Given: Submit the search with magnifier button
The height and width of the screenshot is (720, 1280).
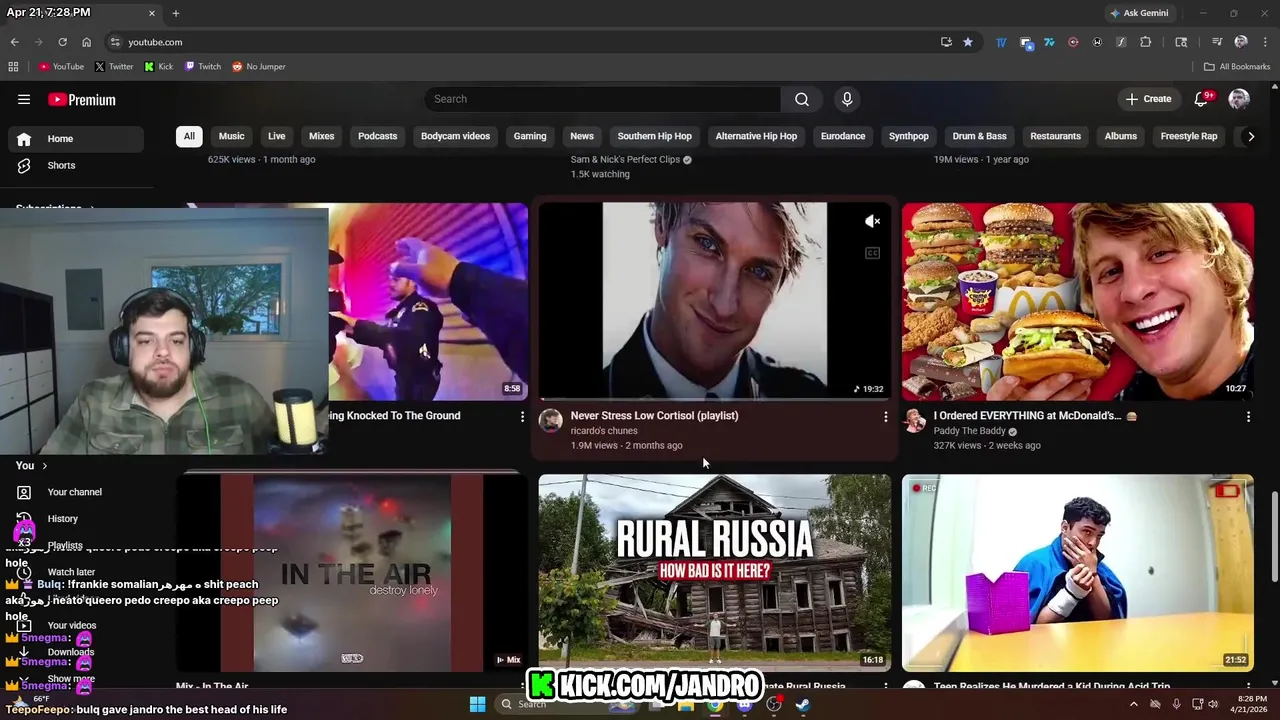Looking at the screenshot, I should pos(802,99).
